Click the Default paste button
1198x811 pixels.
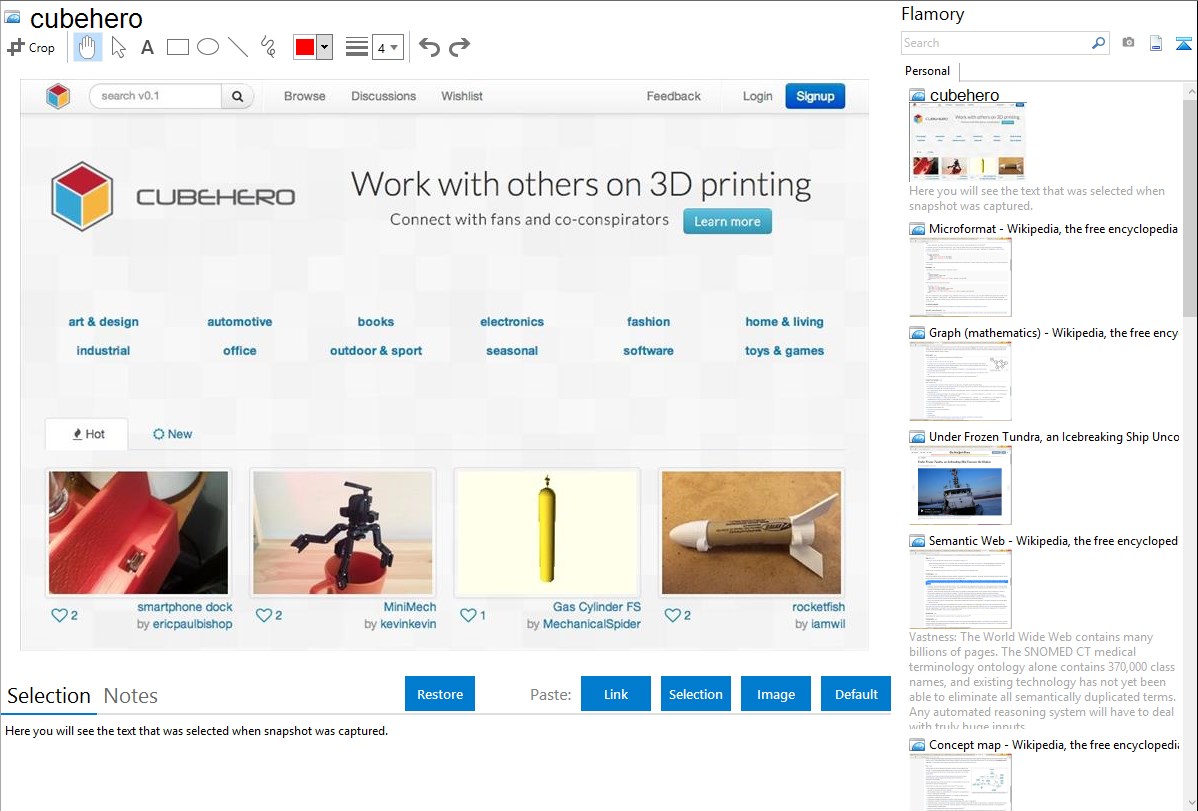[856, 694]
